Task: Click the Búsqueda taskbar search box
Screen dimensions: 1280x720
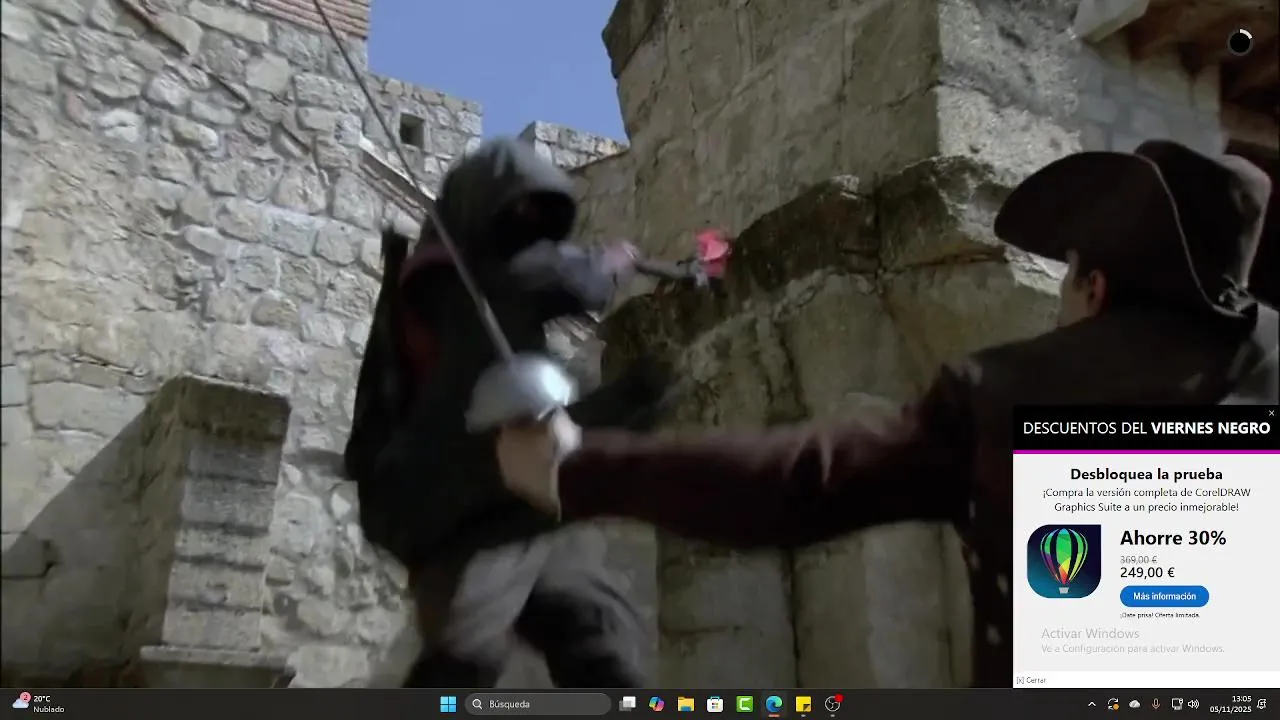Action: pyautogui.click(x=538, y=704)
